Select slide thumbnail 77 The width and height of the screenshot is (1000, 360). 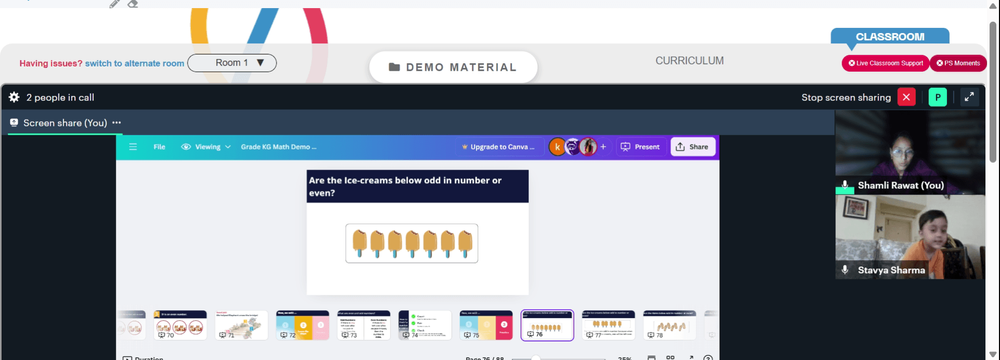click(608, 325)
